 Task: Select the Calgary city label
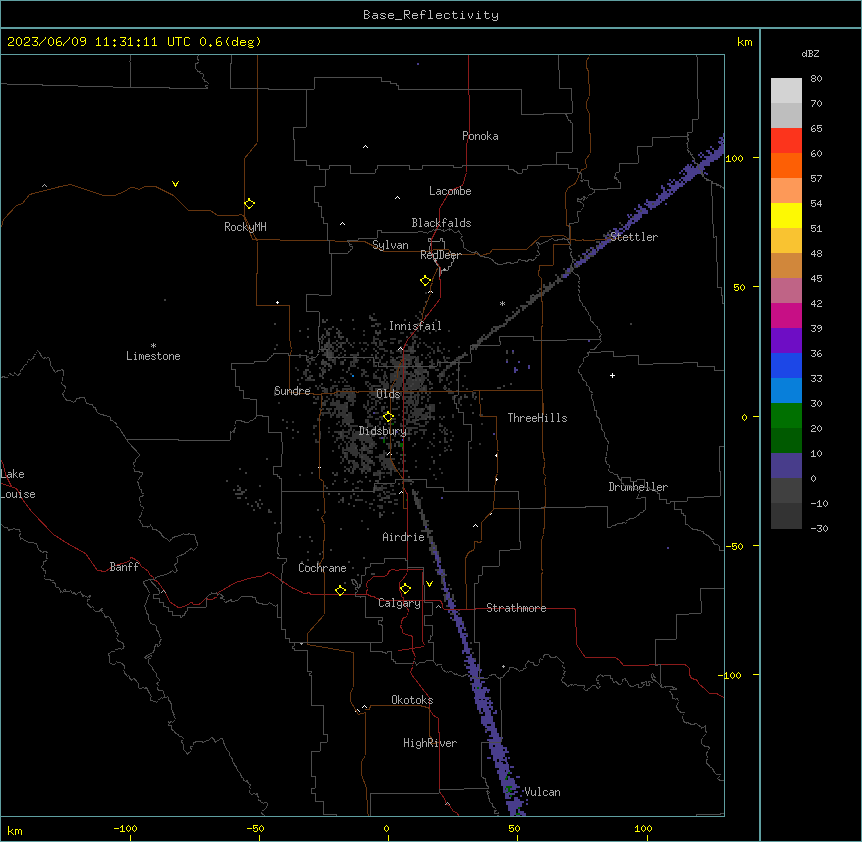click(x=400, y=603)
